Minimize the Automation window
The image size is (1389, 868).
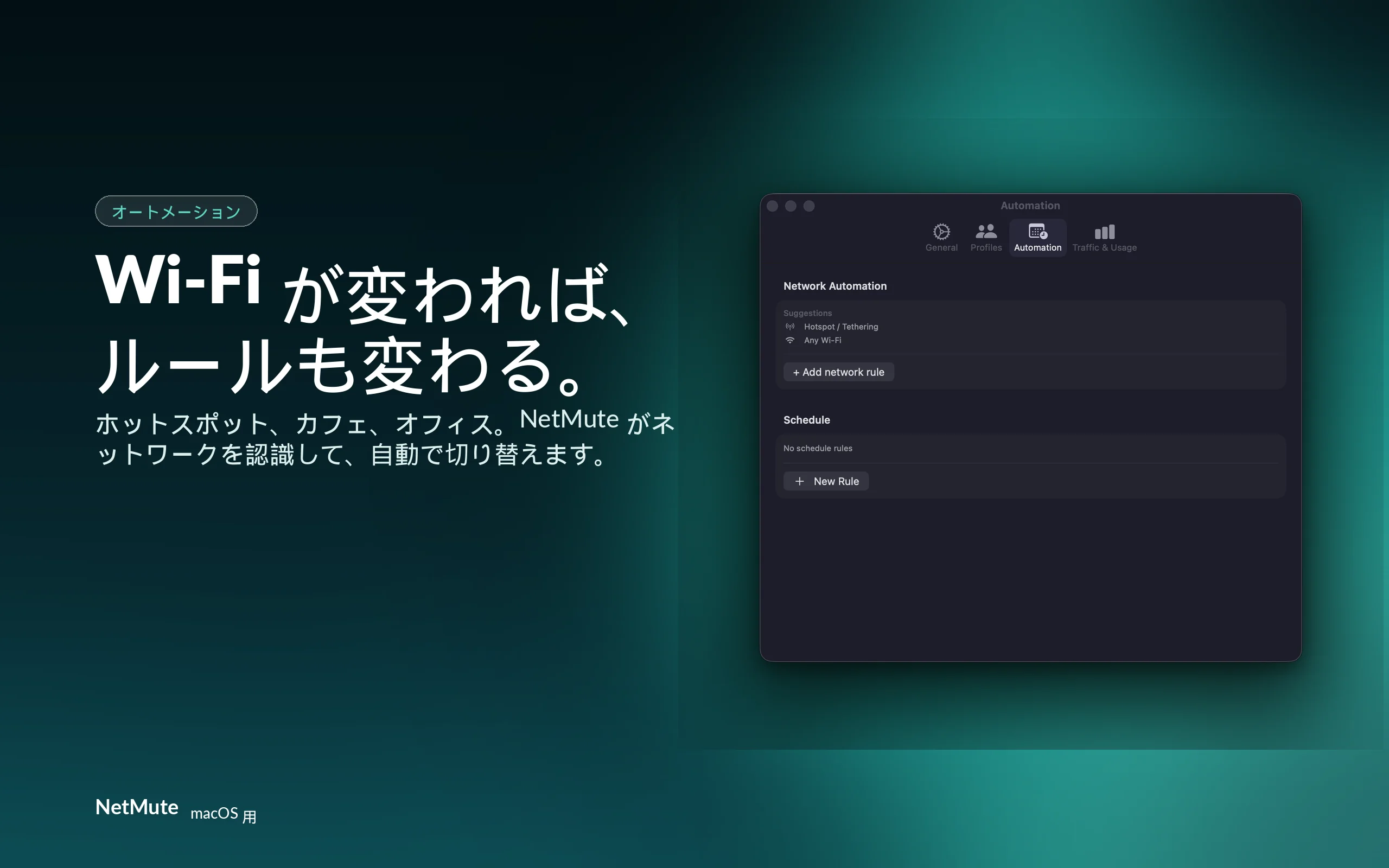click(791, 206)
